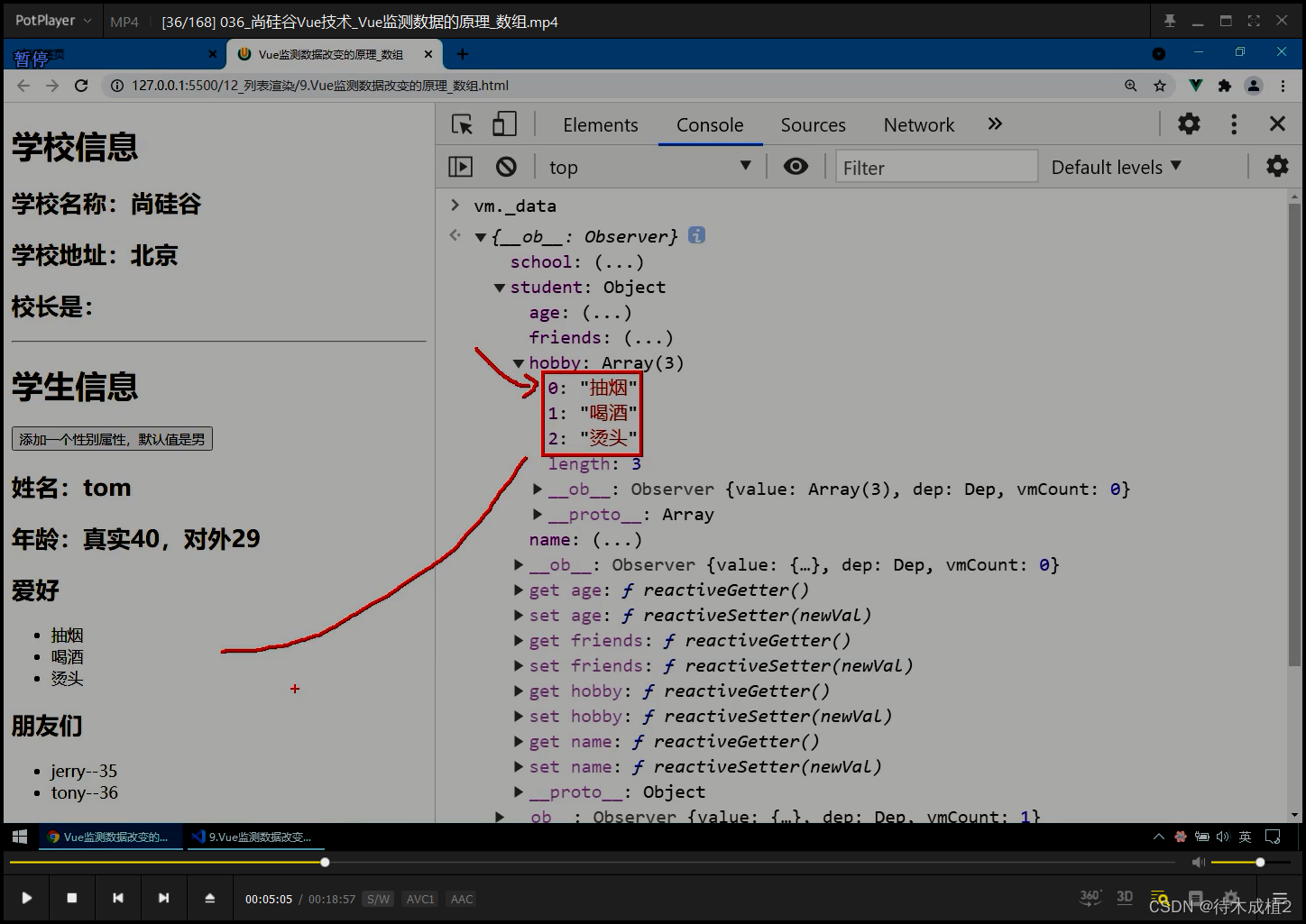The width and height of the screenshot is (1306, 924).
Task: Go back in browser history
Action: (x=23, y=86)
